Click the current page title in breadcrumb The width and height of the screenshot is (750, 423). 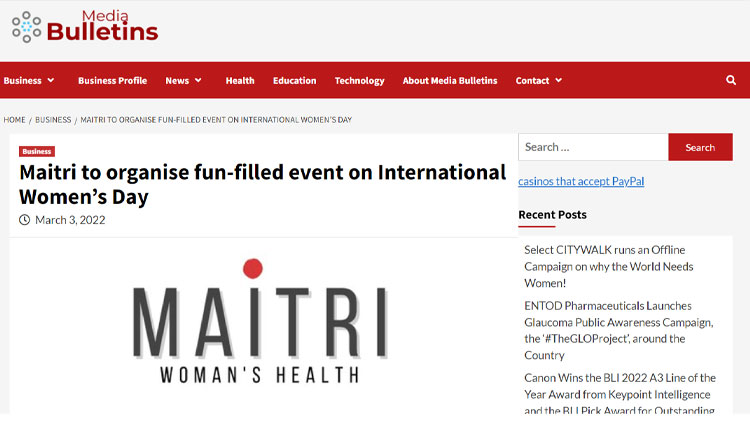pyautogui.click(x=216, y=120)
